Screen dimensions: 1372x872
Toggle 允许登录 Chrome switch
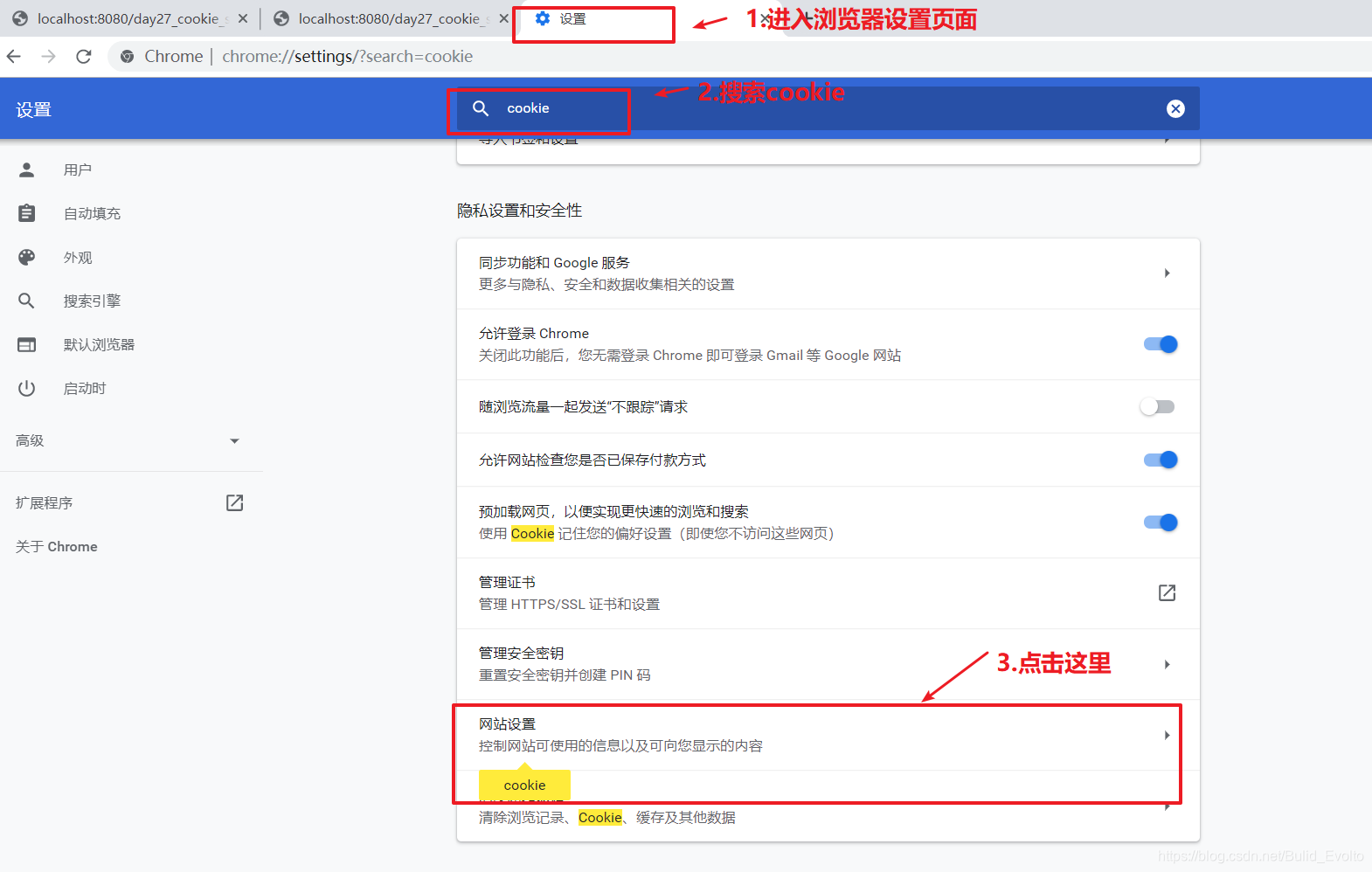[x=1161, y=344]
